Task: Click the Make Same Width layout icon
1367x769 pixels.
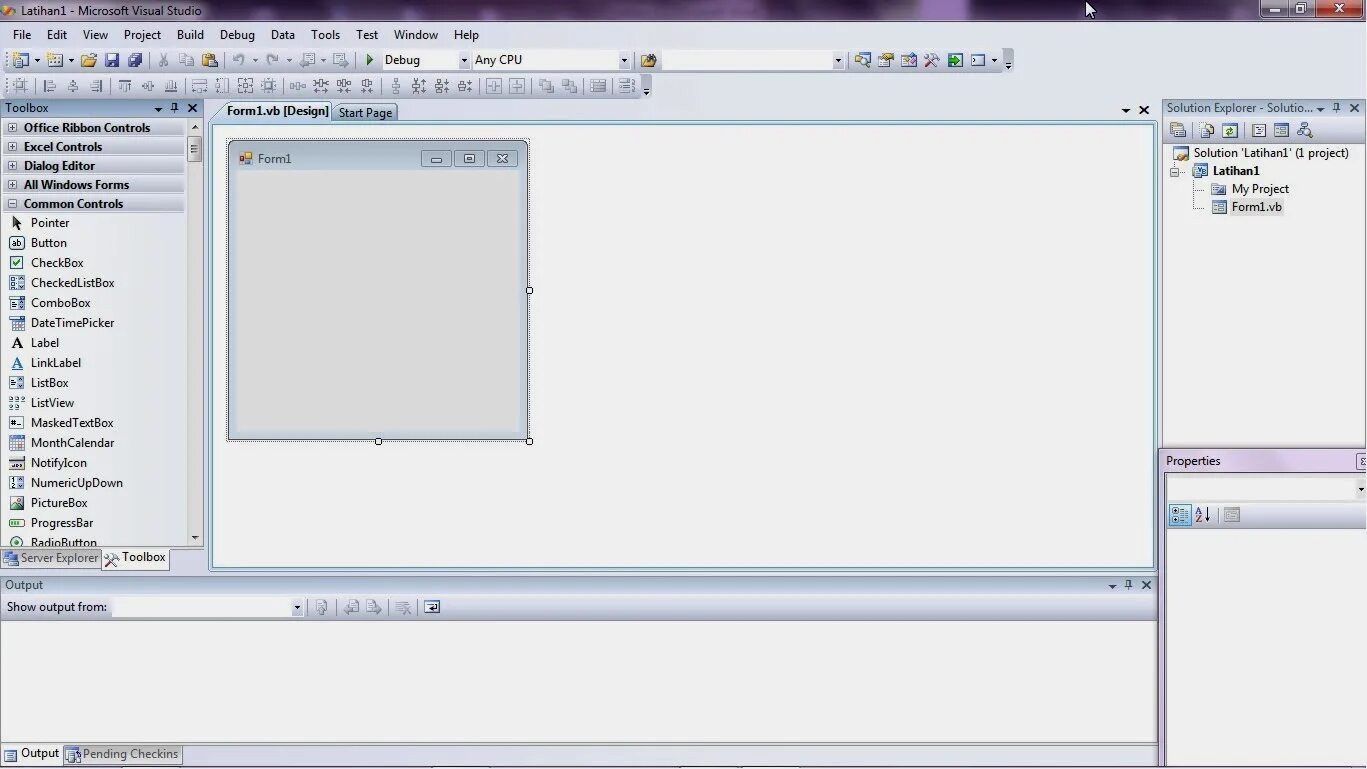Action: coord(199,86)
